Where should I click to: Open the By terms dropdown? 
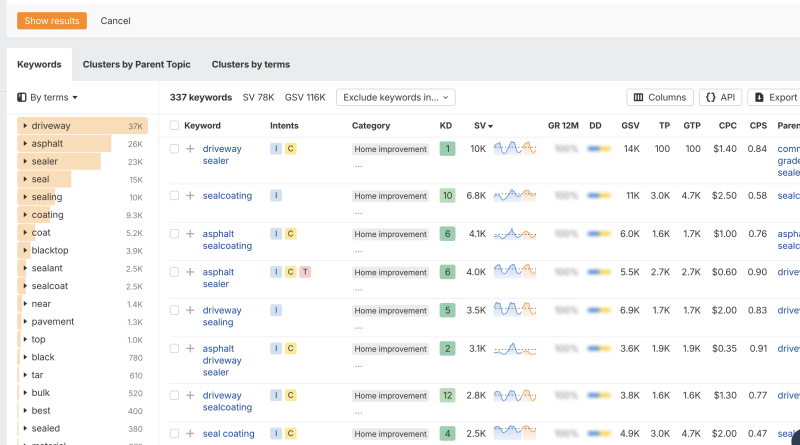(x=48, y=98)
